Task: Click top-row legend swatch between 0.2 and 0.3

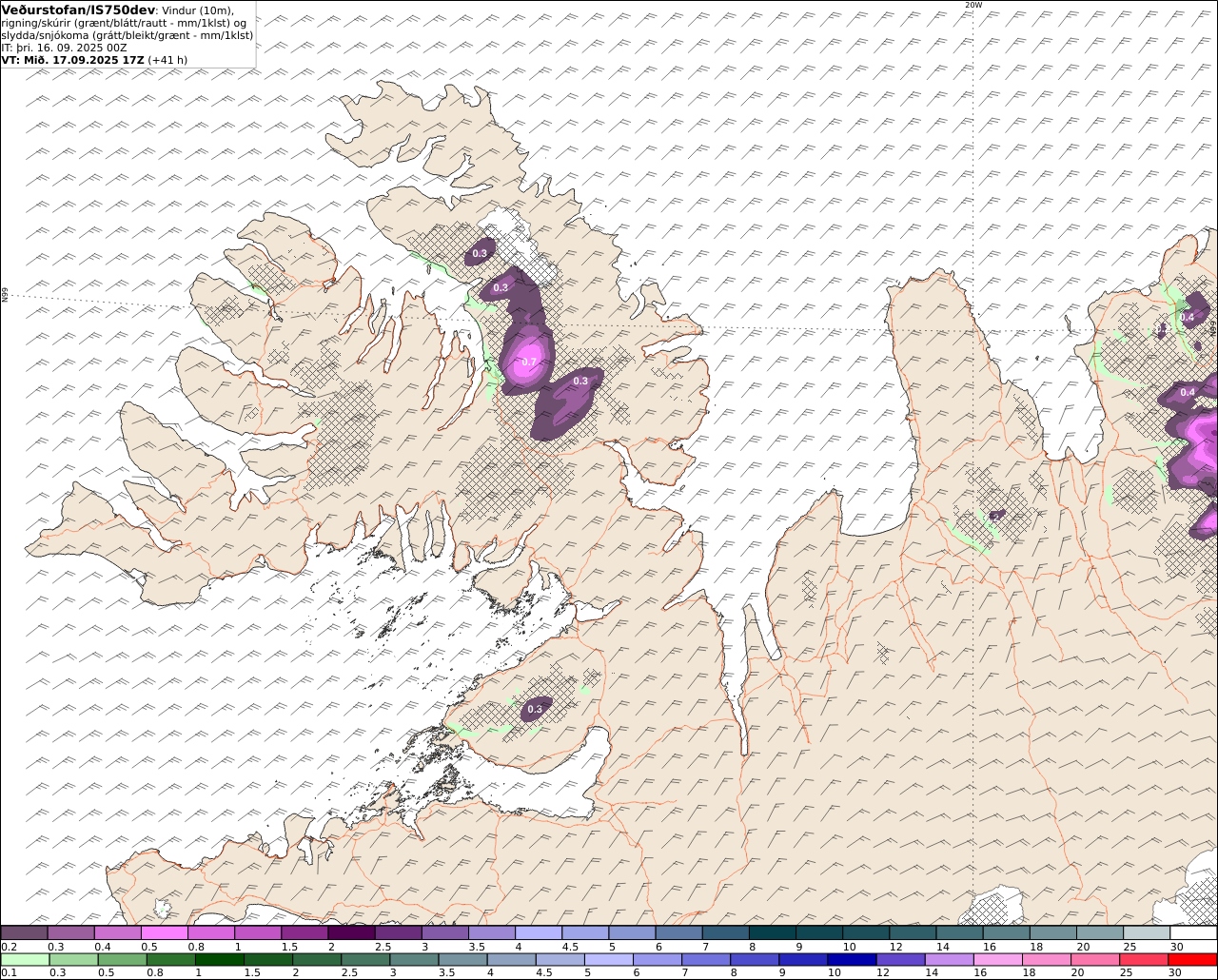Action: point(24,932)
